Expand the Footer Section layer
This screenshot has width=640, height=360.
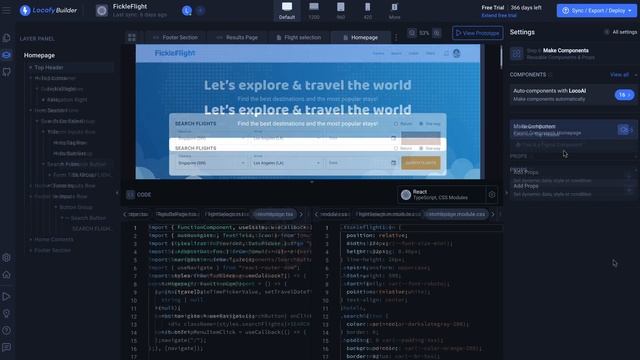pyautogui.click(x=31, y=250)
